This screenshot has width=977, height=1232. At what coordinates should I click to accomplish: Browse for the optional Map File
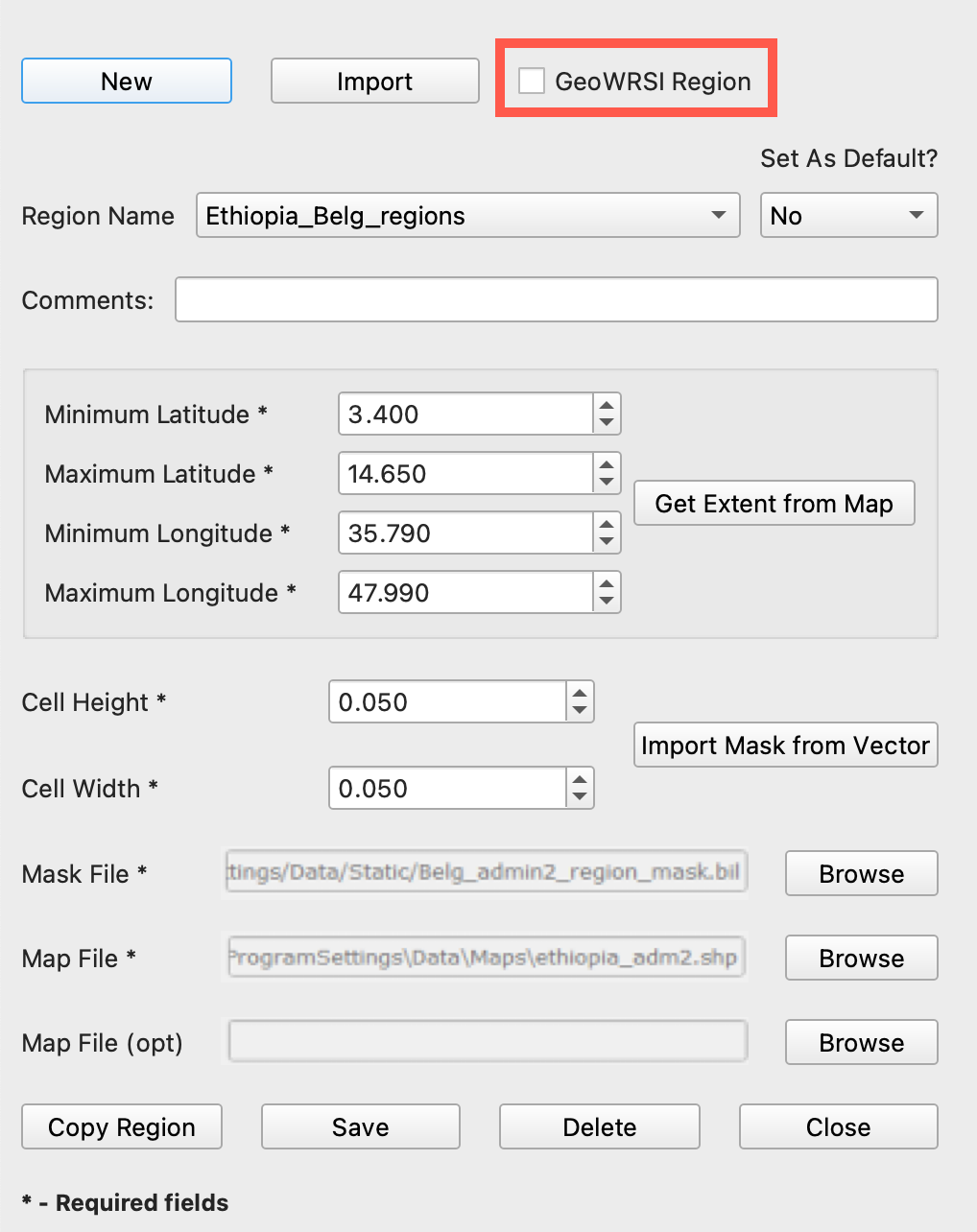click(x=861, y=1043)
